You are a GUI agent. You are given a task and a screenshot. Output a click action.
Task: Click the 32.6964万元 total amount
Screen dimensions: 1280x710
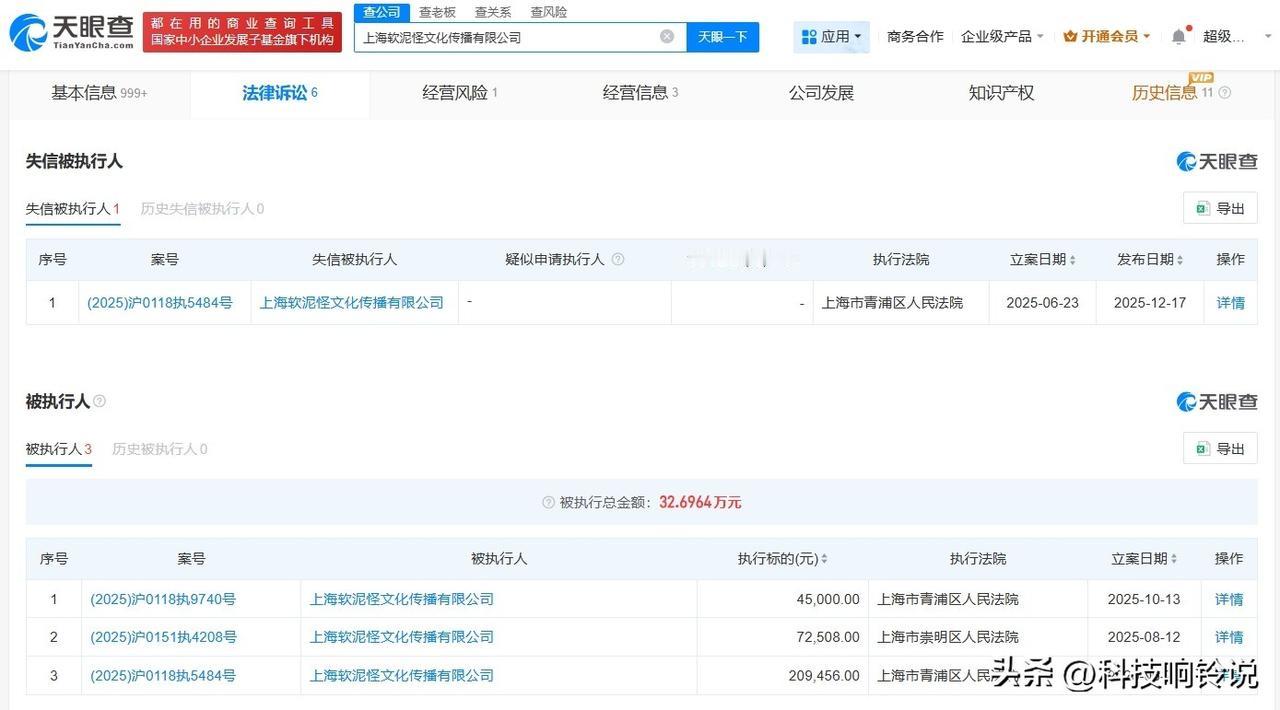(700, 502)
